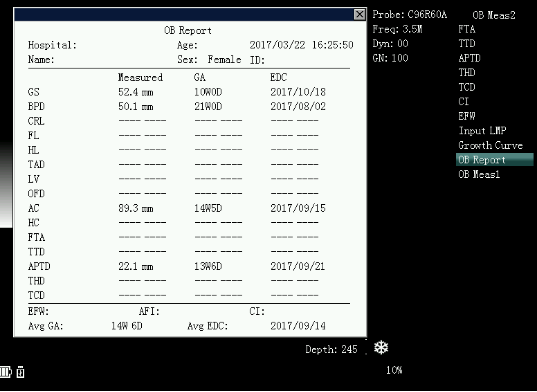Image resolution: width=537 pixels, height=392 pixels.
Task: Click the CRL row label
Action: [36, 121]
